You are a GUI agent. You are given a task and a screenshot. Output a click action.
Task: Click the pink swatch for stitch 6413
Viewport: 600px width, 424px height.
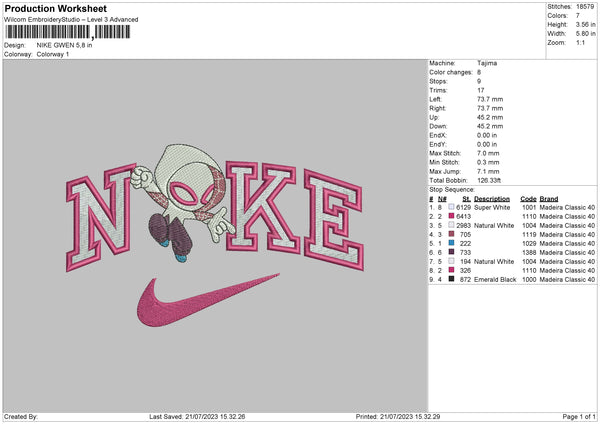click(451, 216)
